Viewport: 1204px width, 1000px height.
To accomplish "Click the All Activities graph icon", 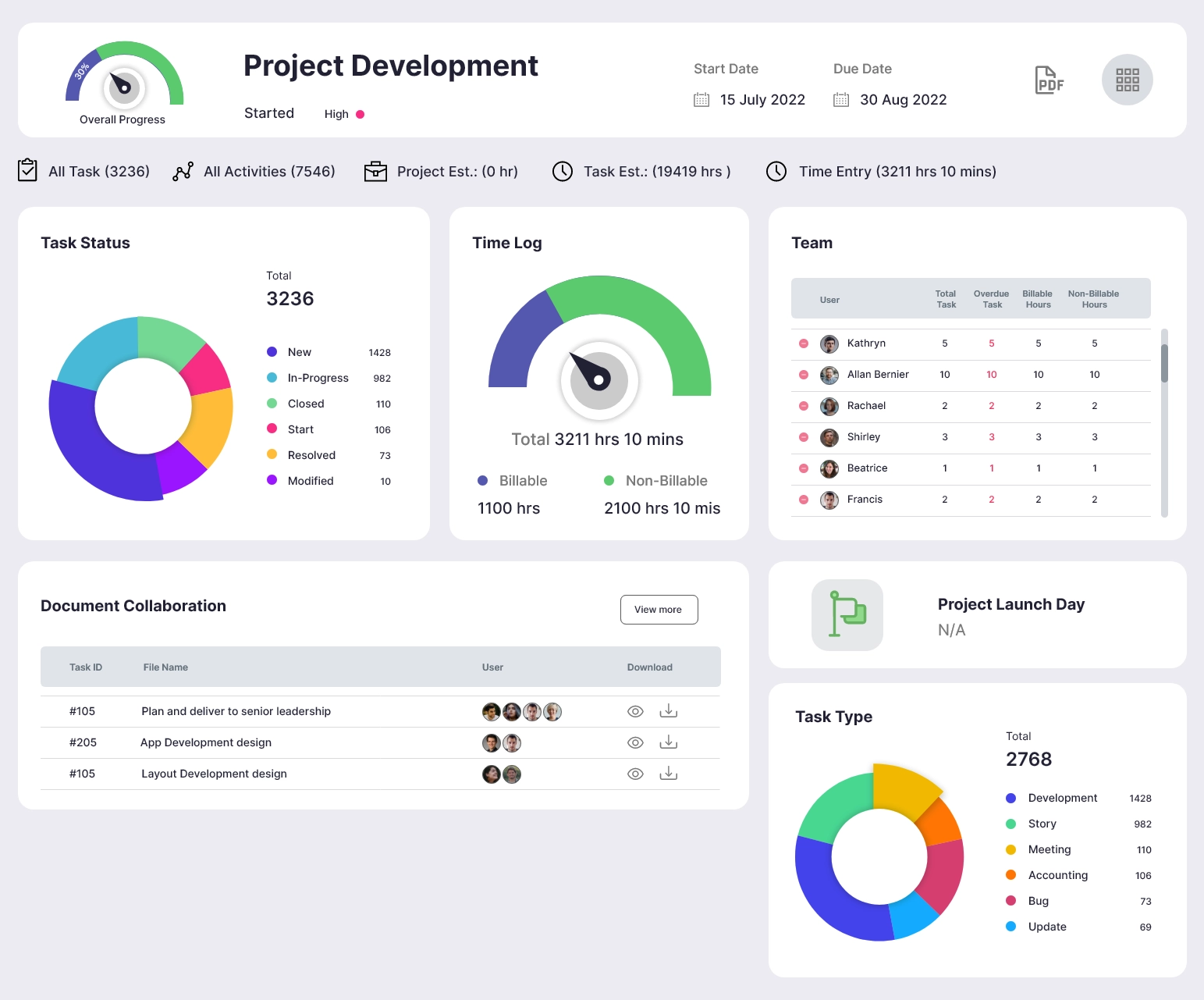I will (183, 171).
